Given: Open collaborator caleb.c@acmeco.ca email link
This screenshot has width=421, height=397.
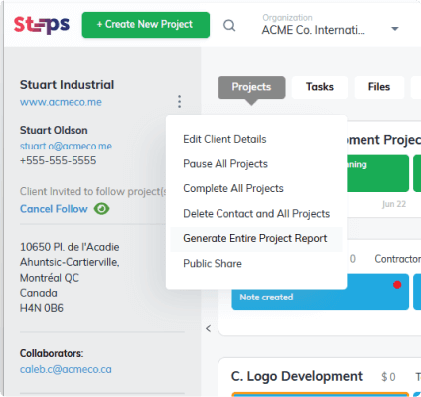Looking at the screenshot, I should [66, 369].
